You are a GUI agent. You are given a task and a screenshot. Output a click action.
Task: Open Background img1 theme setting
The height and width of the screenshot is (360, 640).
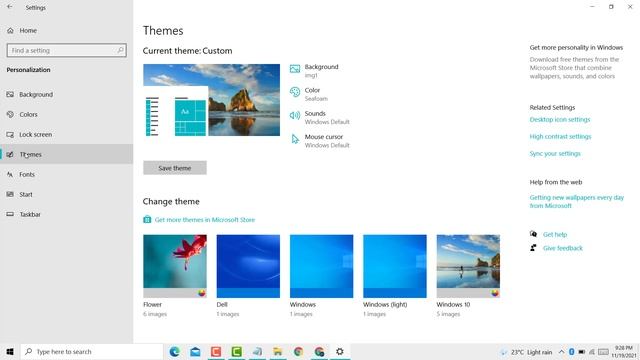click(x=314, y=71)
